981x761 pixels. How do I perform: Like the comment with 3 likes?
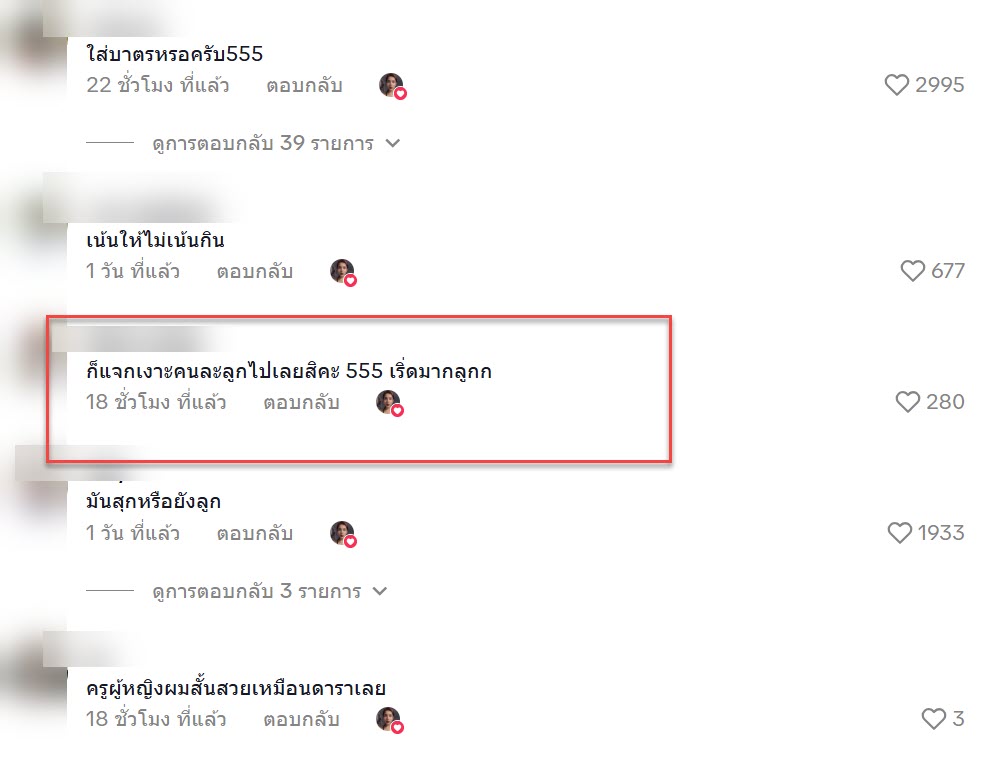tap(933, 718)
